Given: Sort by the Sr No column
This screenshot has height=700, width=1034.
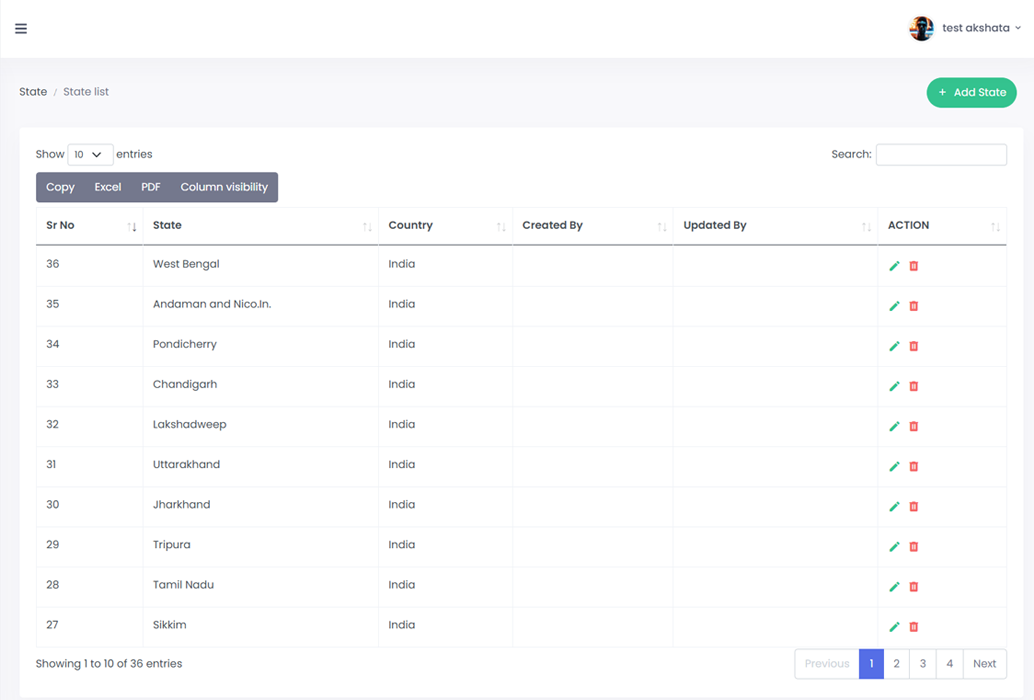Looking at the screenshot, I should click(x=90, y=225).
